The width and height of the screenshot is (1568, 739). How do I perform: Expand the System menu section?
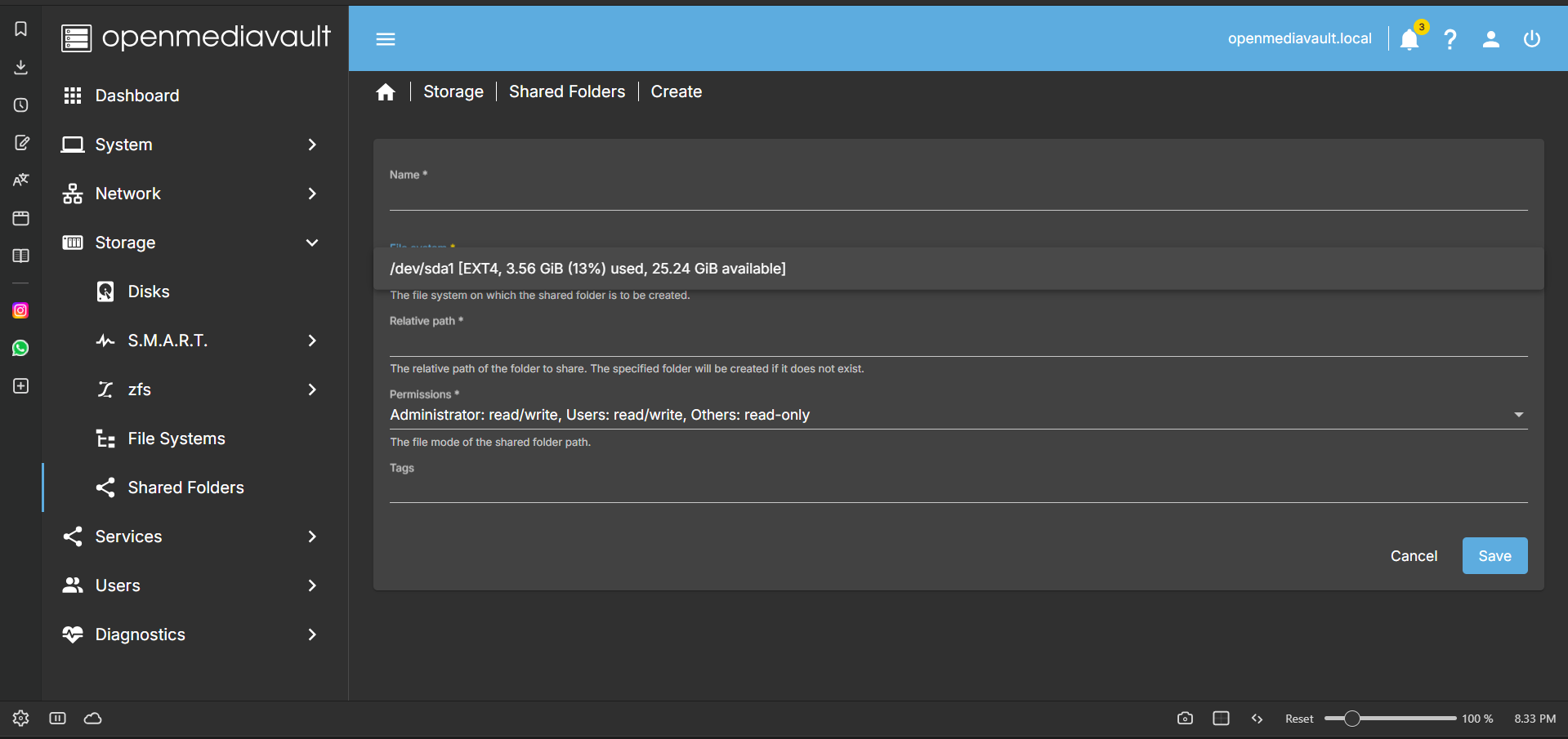coord(190,145)
